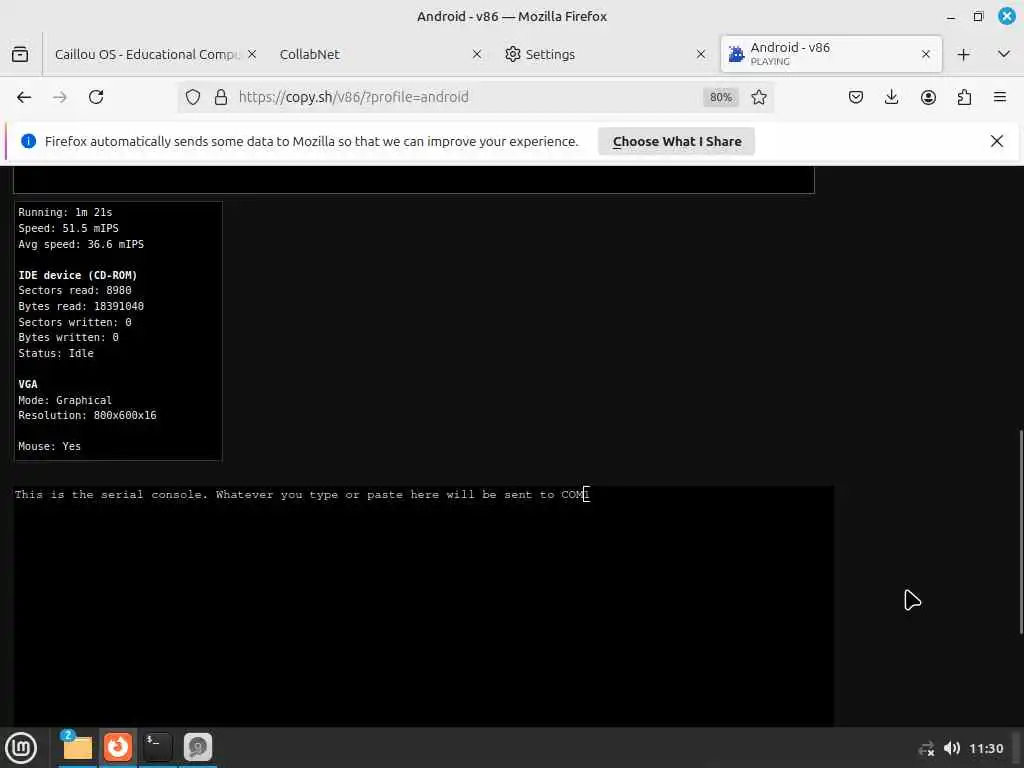The height and width of the screenshot is (768, 1024).
Task: Show site security padlock info
Action: coord(221,97)
